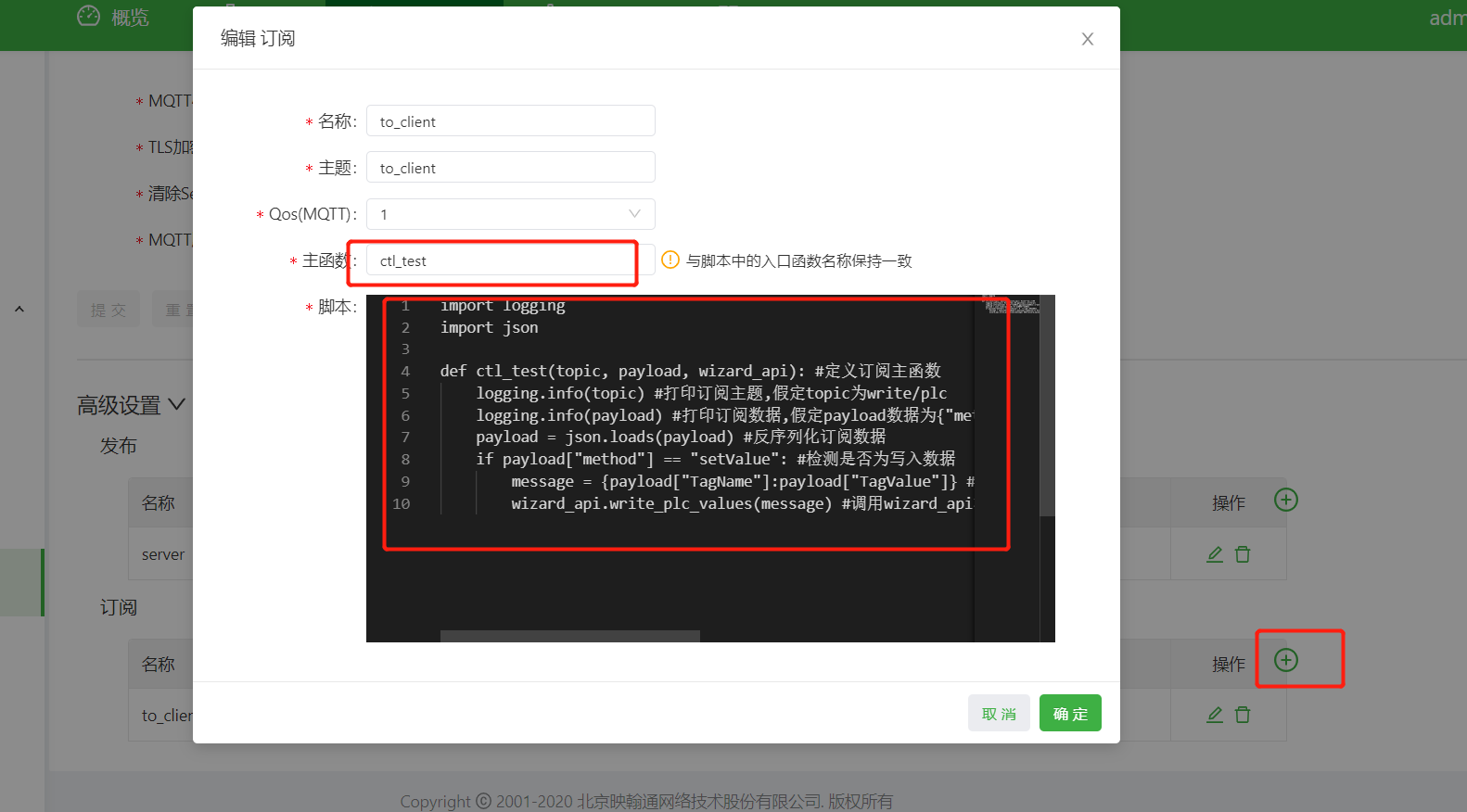
Task: Click the 确定 confirm button
Action: pos(1069,714)
